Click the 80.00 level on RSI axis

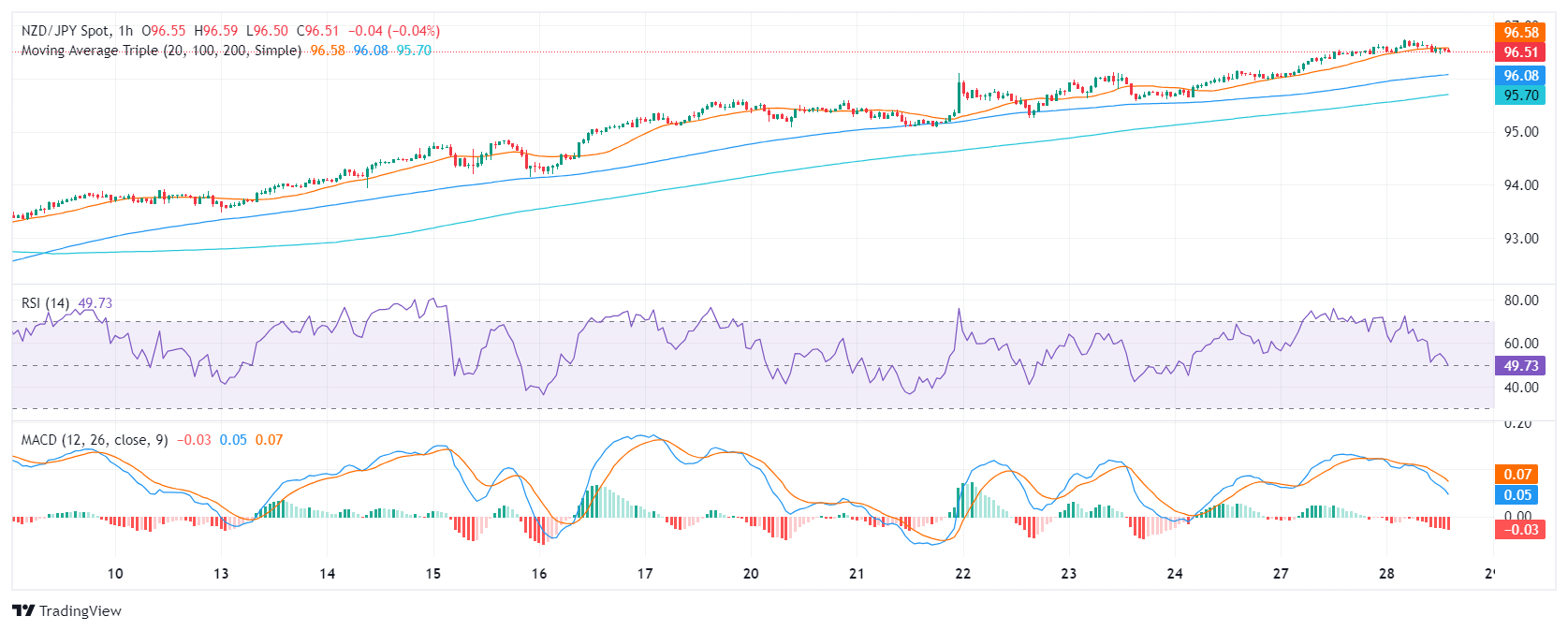pos(1520,301)
